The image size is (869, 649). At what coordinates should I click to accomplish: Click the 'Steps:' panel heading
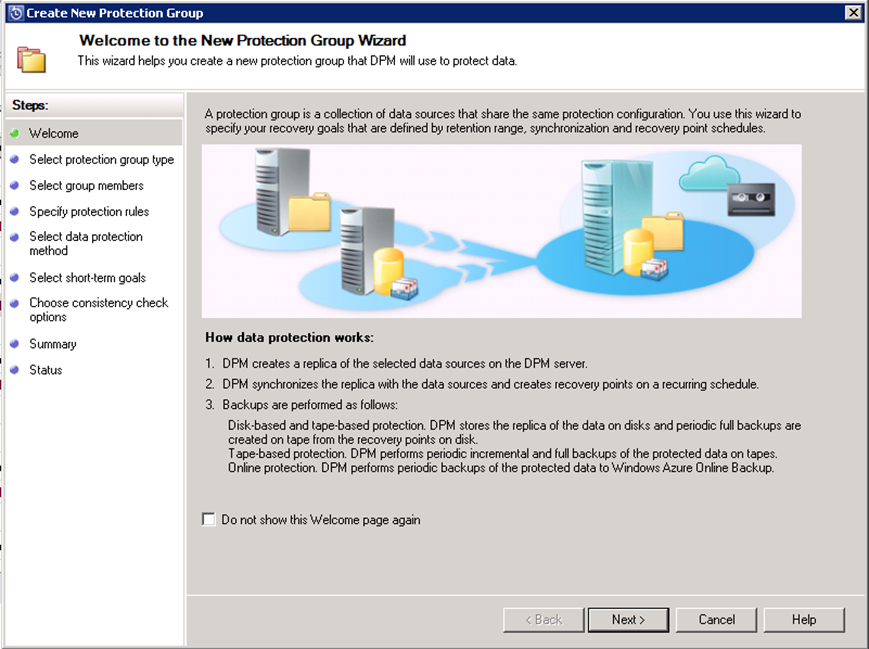[30, 105]
